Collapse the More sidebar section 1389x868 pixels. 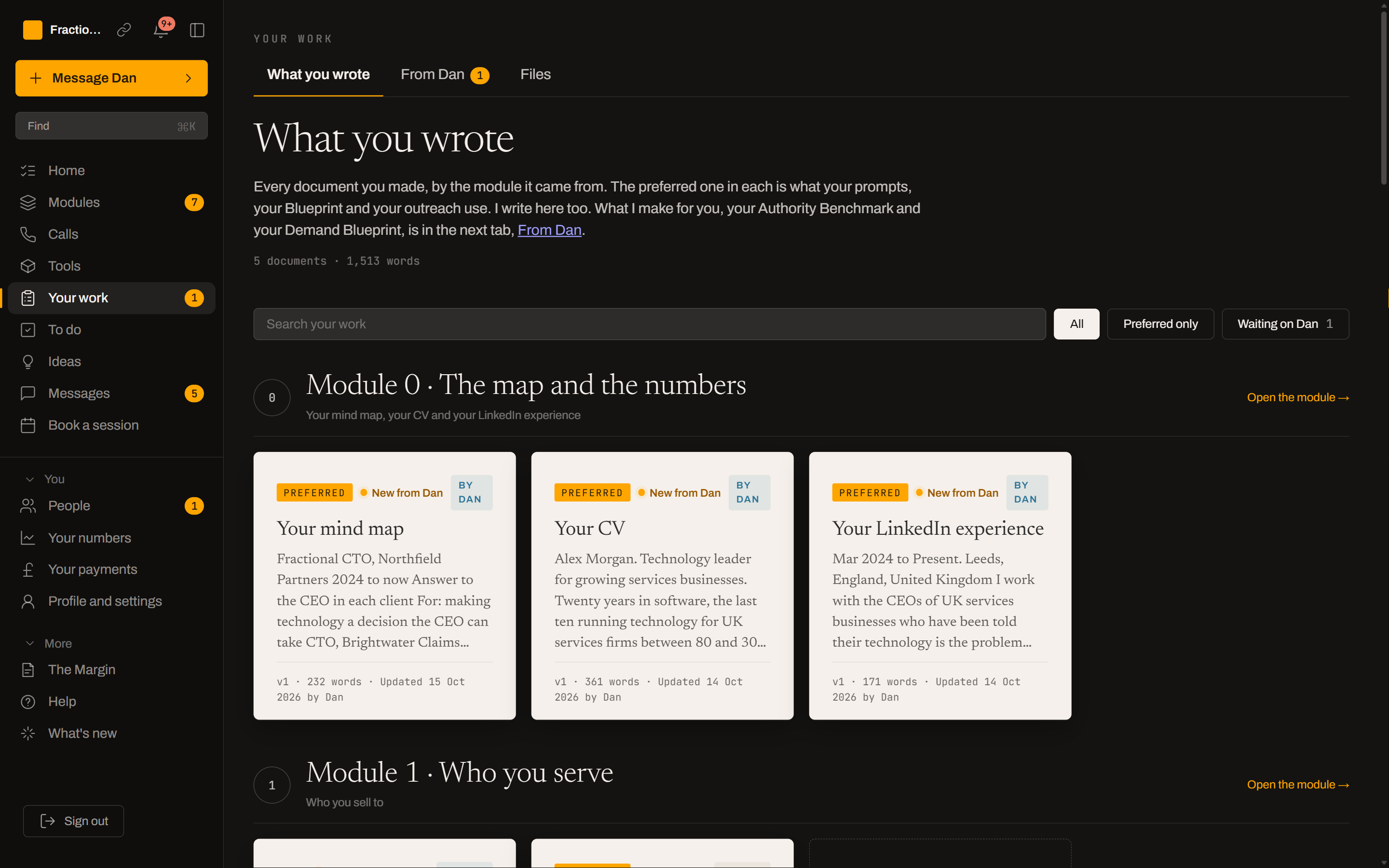click(48, 644)
